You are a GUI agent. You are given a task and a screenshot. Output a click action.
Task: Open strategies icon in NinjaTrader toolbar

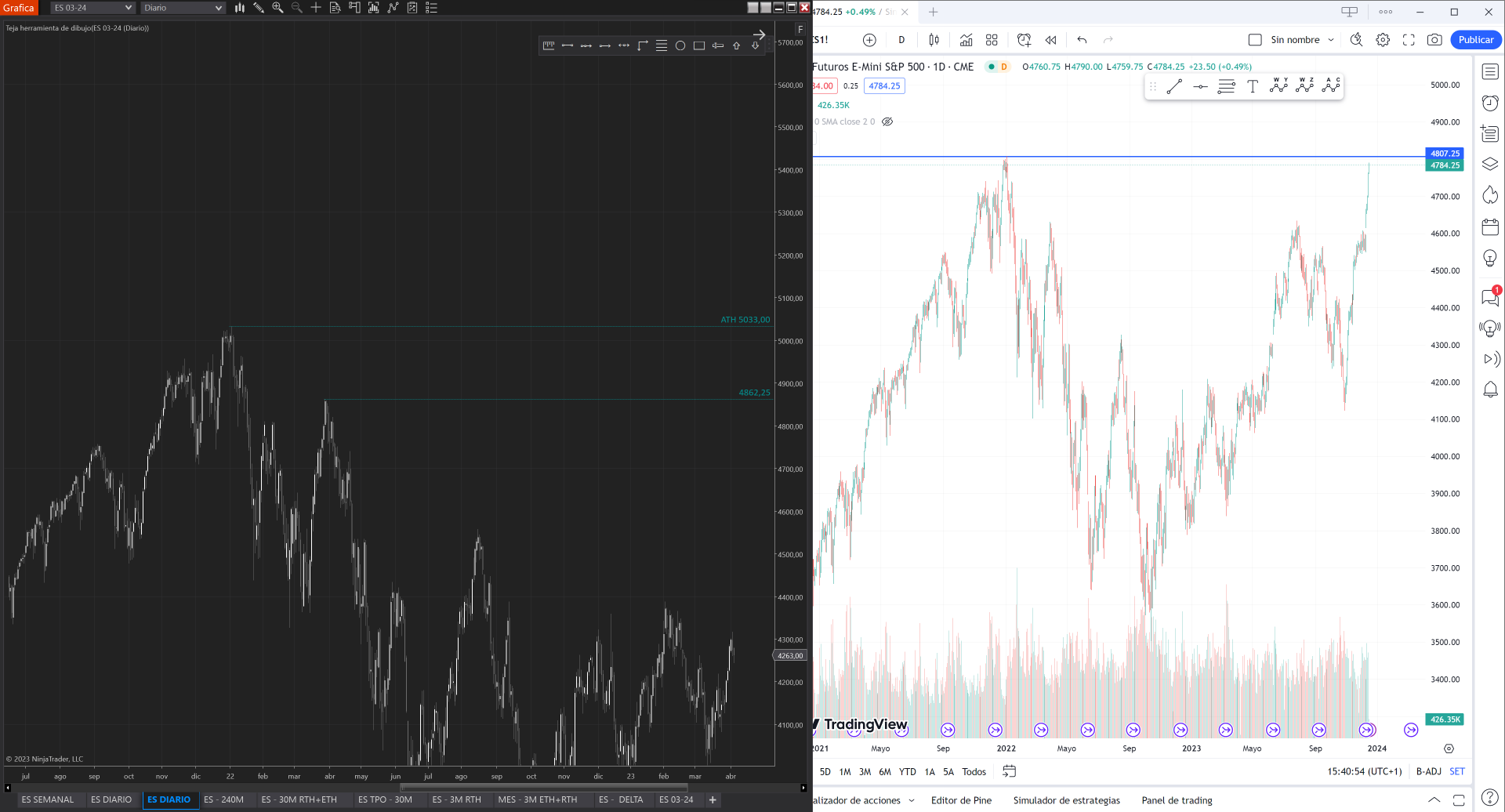393,8
